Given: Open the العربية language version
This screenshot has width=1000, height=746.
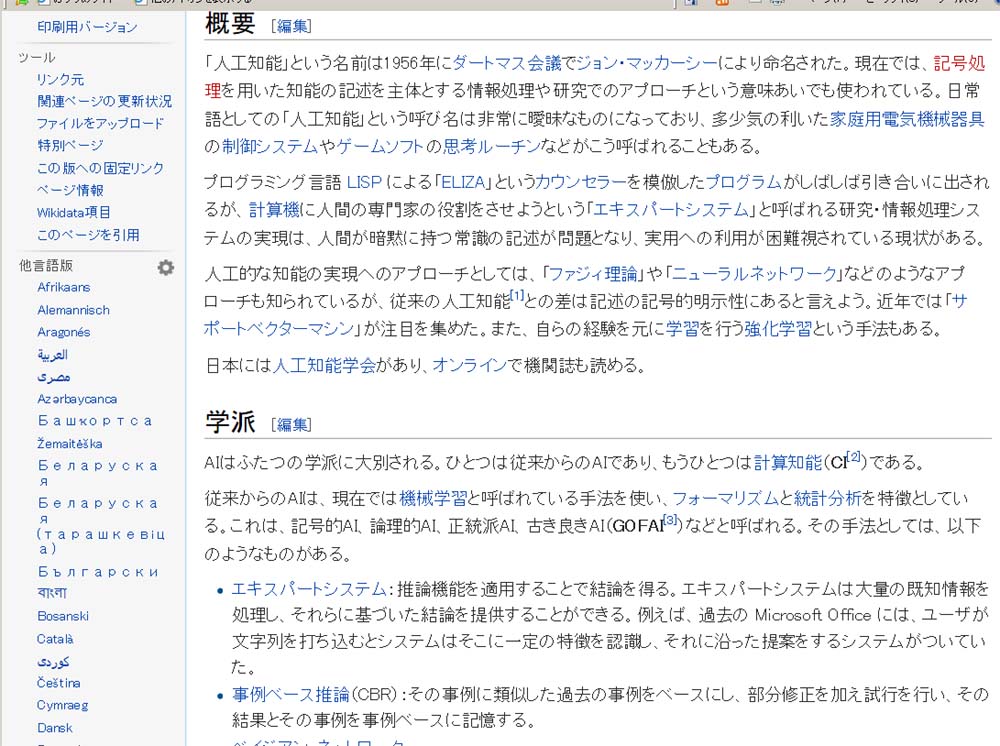Looking at the screenshot, I should (52, 355).
